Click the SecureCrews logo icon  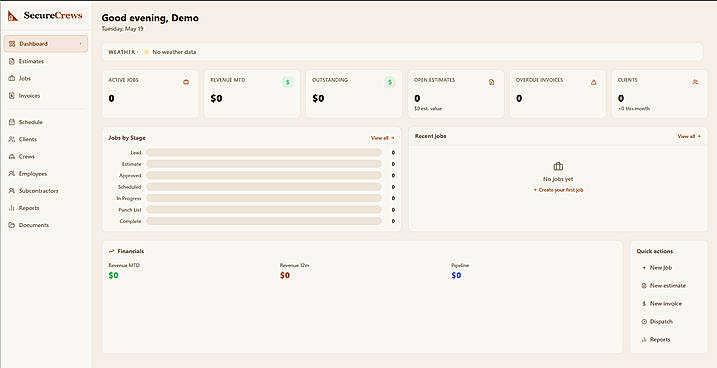pyautogui.click(x=13, y=16)
